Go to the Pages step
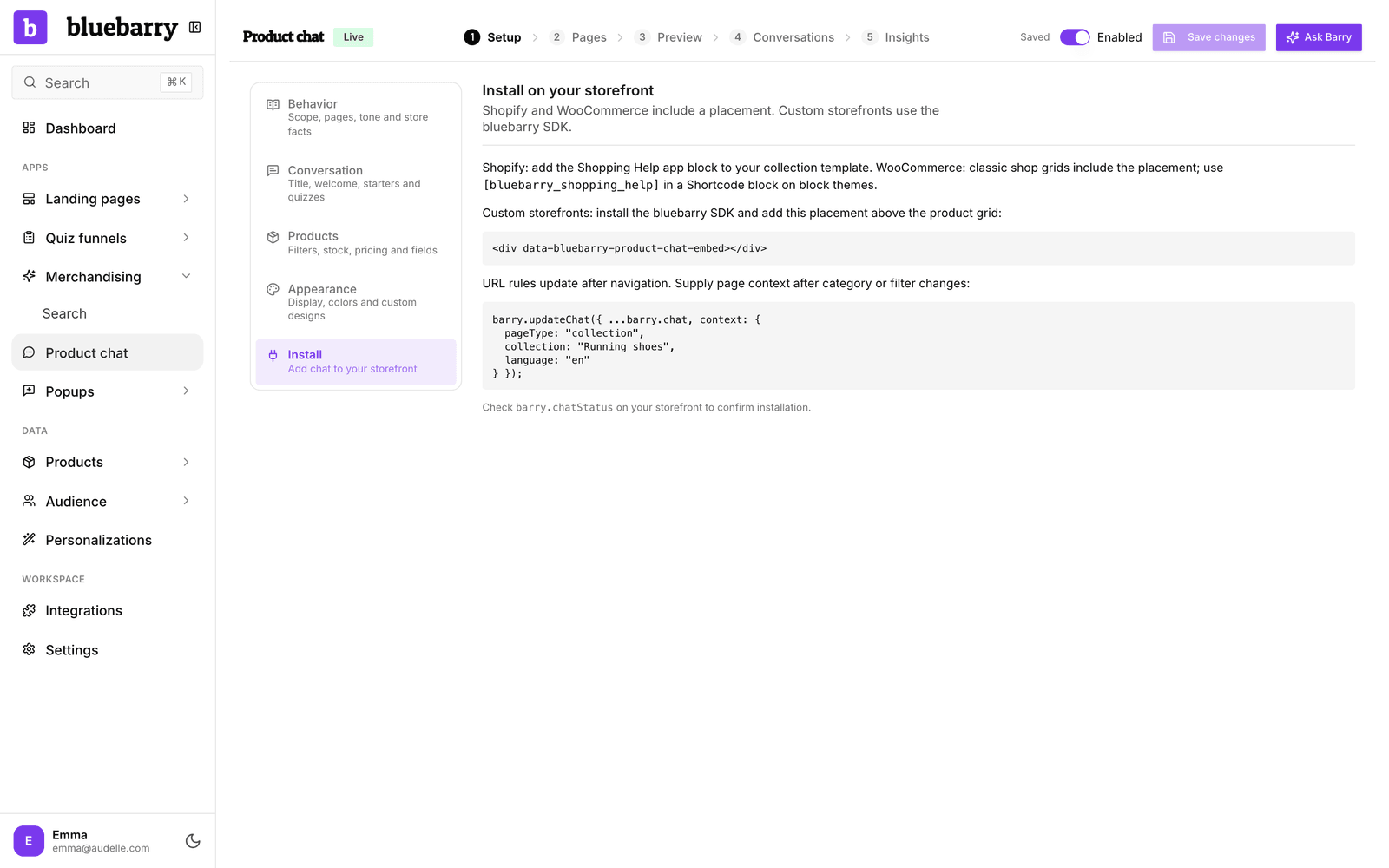The image size is (1389, 868). (577, 37)
